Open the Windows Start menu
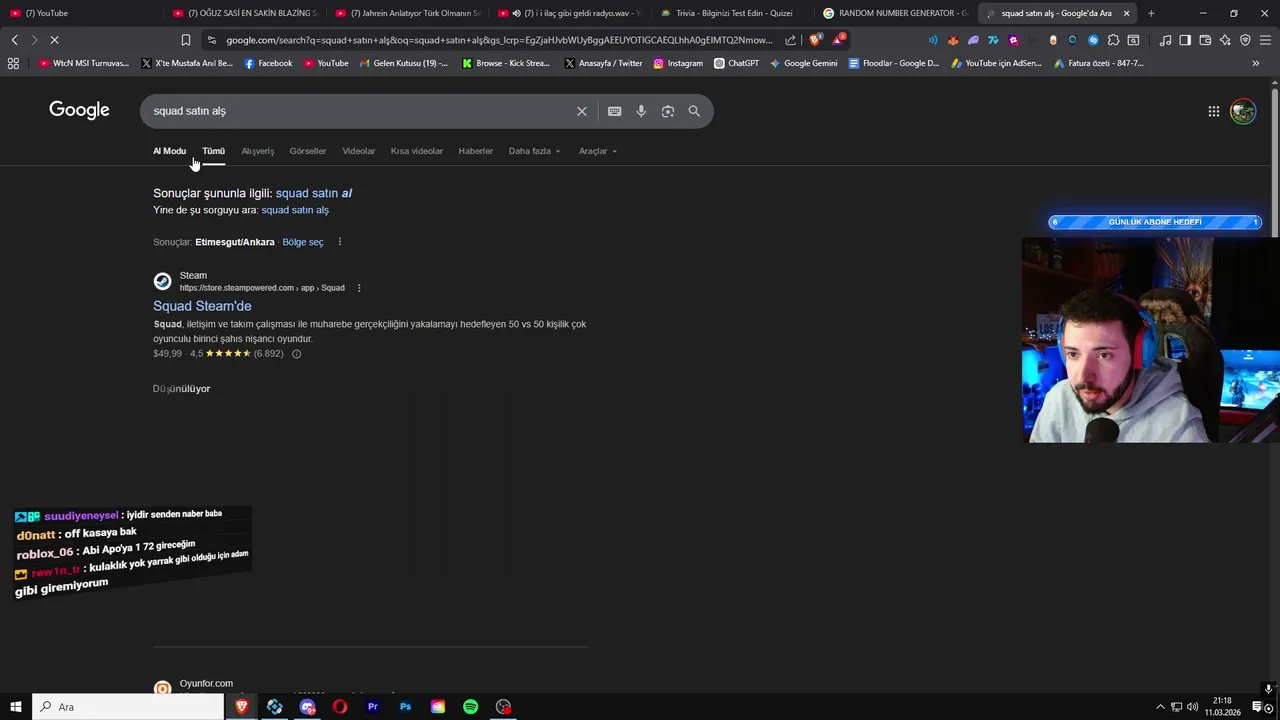 tap(16, 707)
